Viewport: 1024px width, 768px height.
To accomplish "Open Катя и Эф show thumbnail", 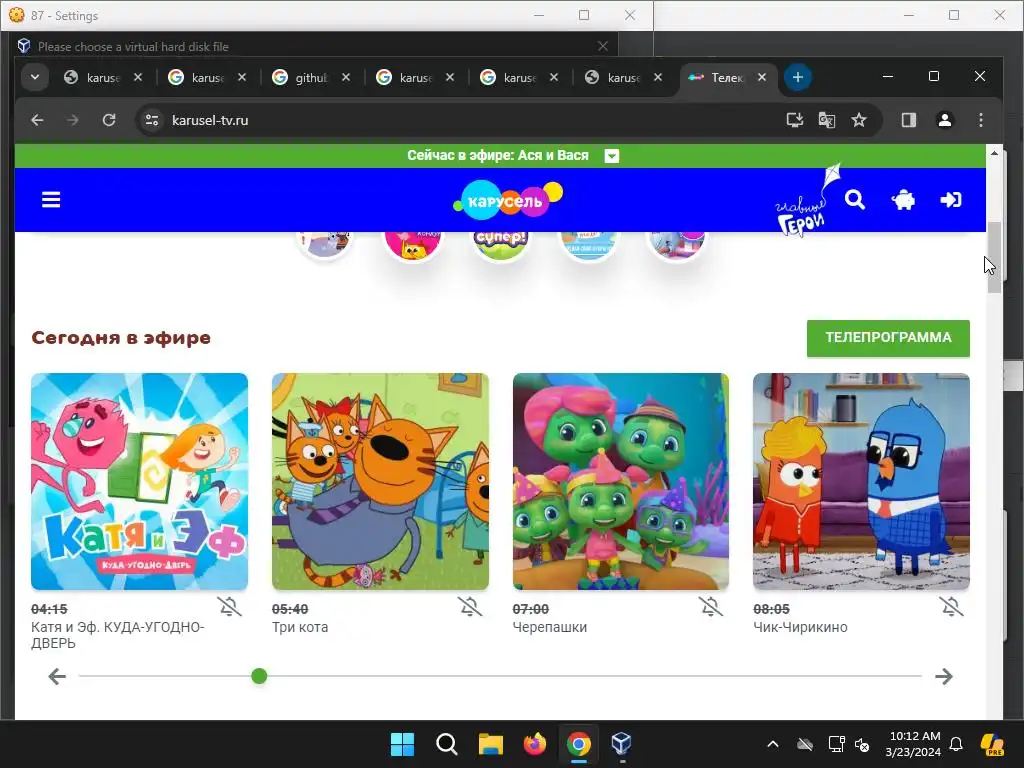I will tap(140, 481).
